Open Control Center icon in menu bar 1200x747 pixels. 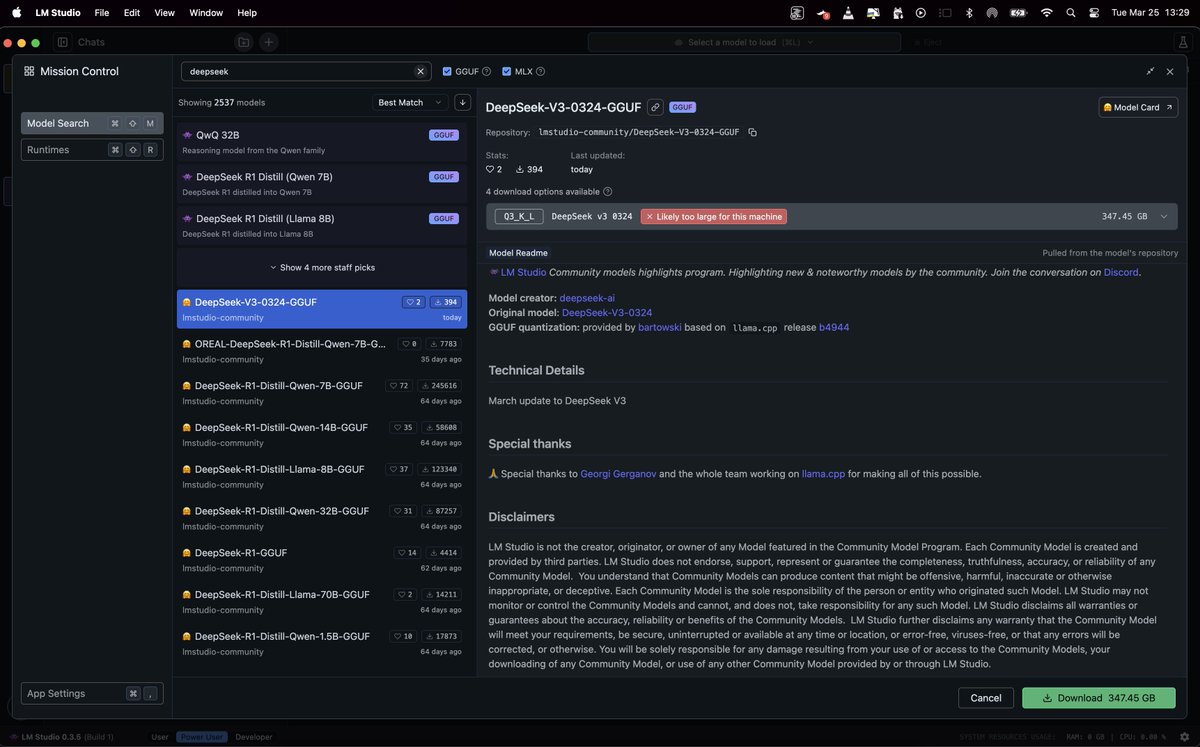(x=1094, y=13)
